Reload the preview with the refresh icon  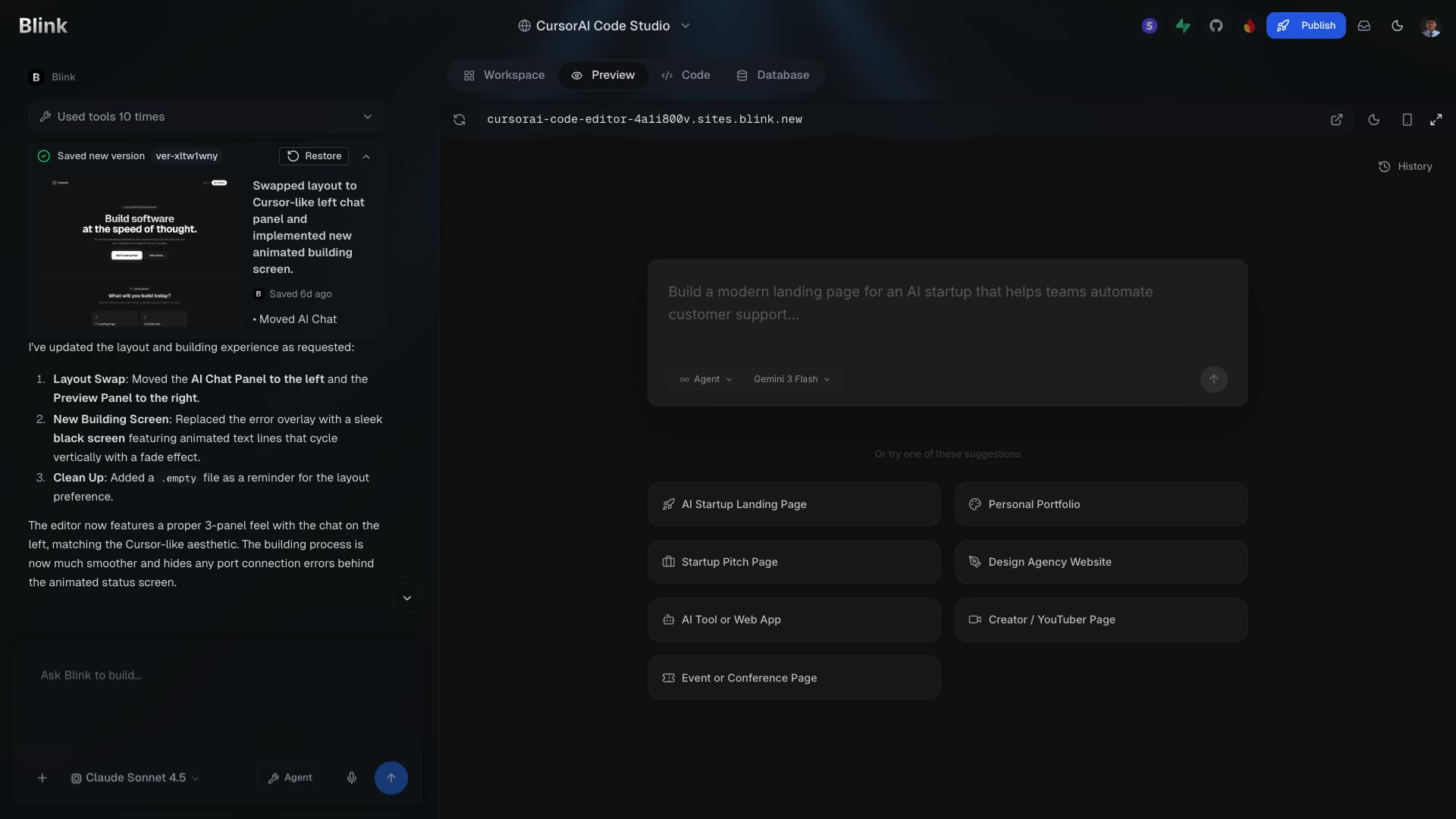coord(460,120)
